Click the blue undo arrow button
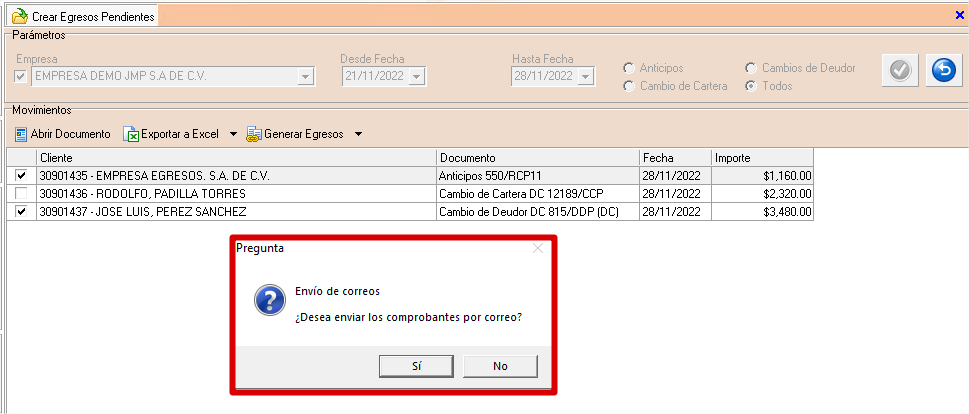 (944, 71)
